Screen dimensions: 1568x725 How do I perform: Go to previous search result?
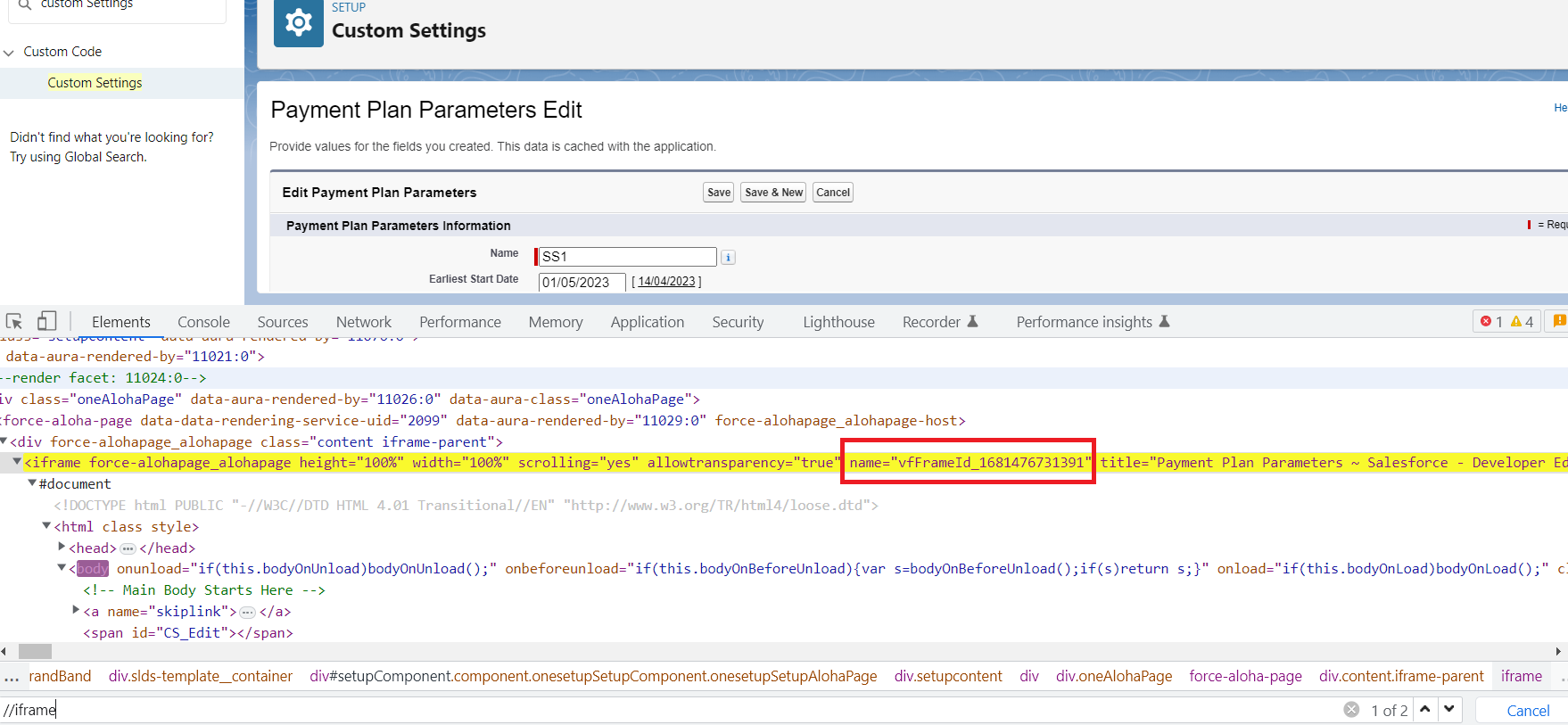(1425, 709)
